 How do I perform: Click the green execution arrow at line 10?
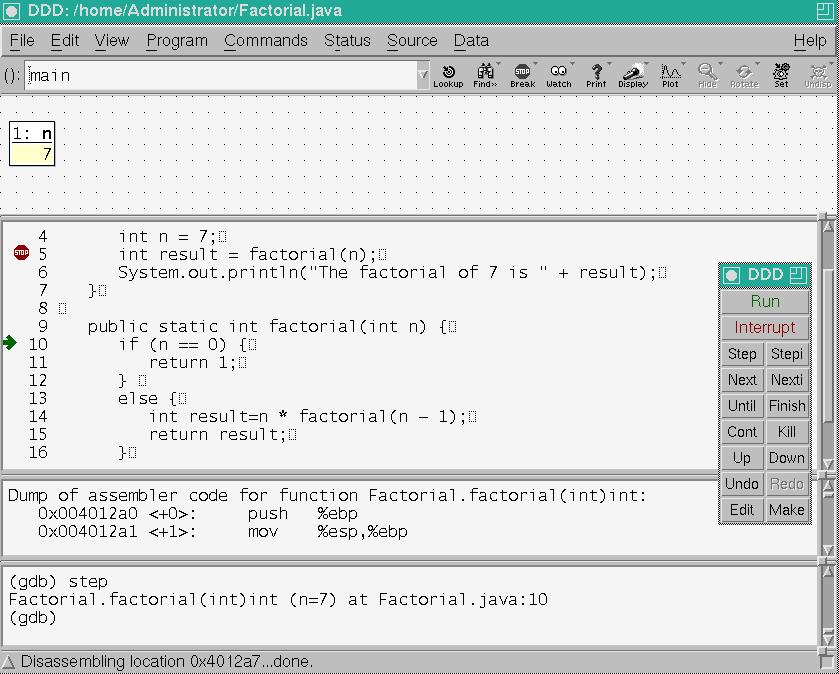click(10, 342)
